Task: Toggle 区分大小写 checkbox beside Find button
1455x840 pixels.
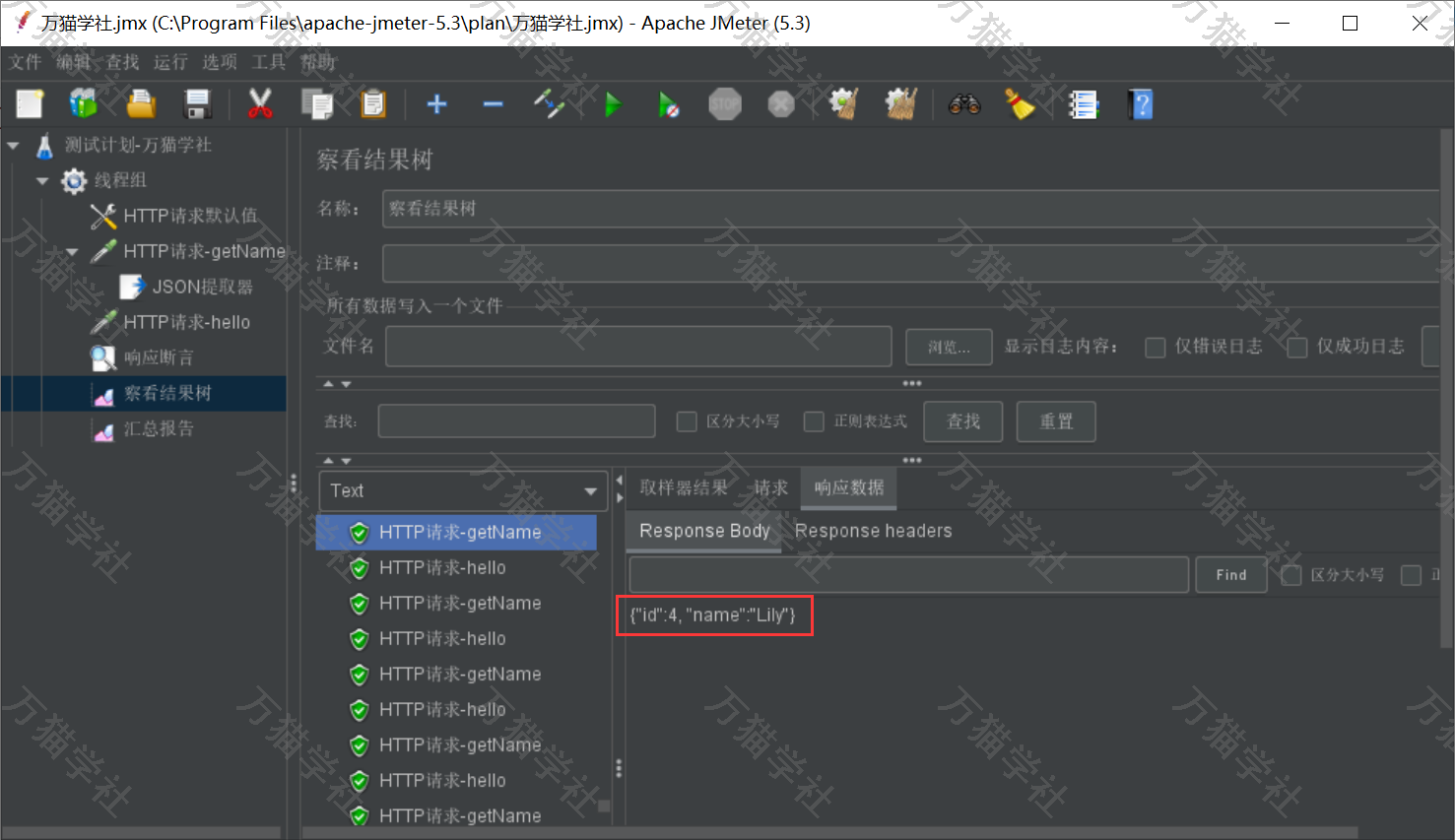Action: (x=1291, y=575)
